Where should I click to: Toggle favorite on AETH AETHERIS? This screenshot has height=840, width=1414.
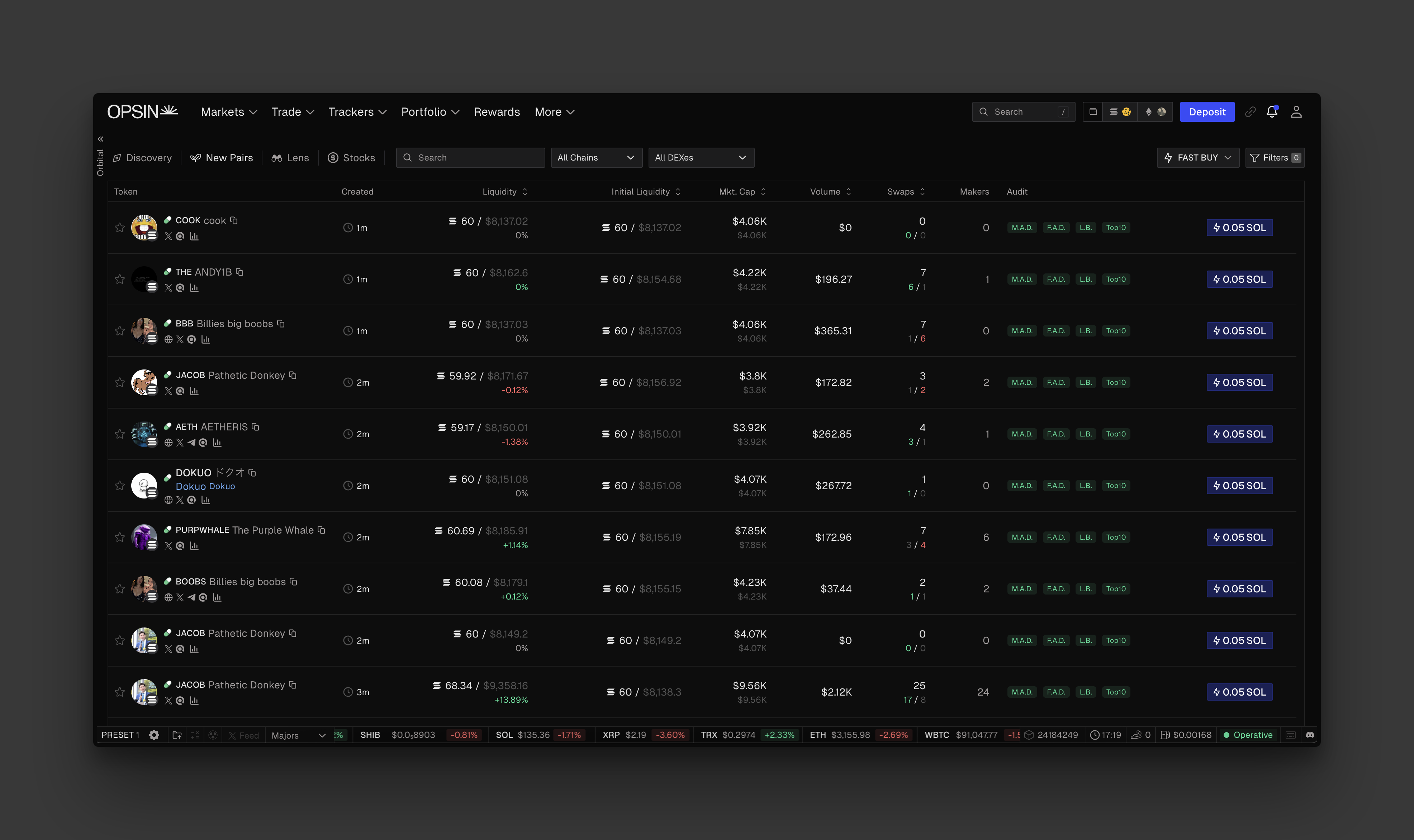119,434
